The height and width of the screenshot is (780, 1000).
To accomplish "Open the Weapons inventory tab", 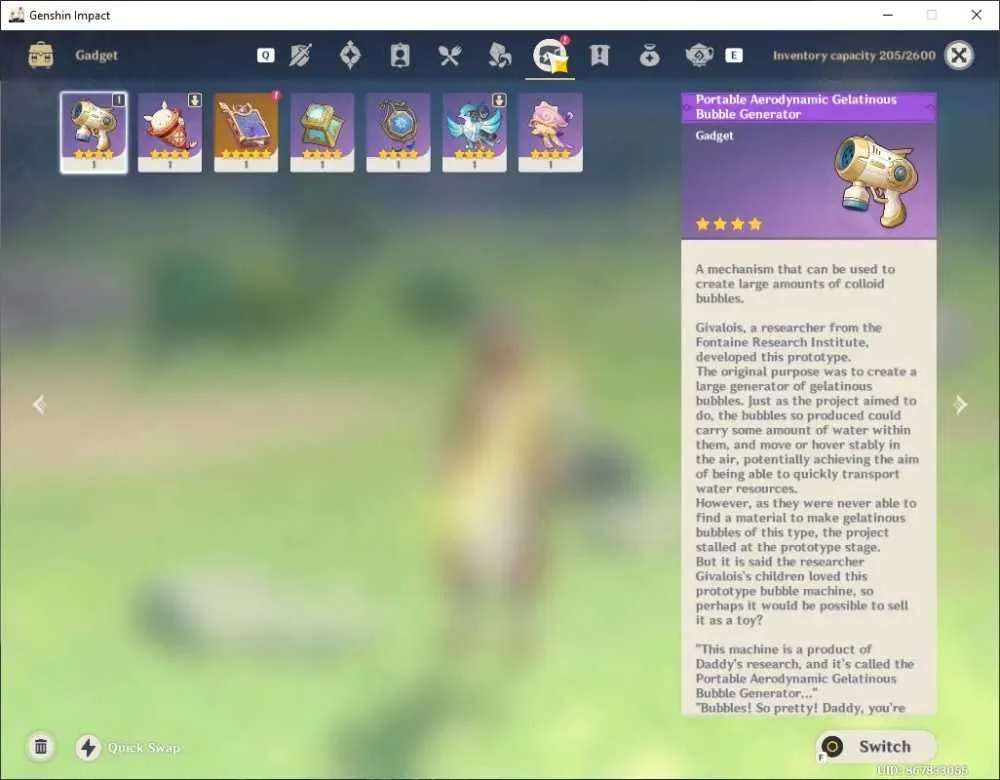I will (x=300, y=55).
